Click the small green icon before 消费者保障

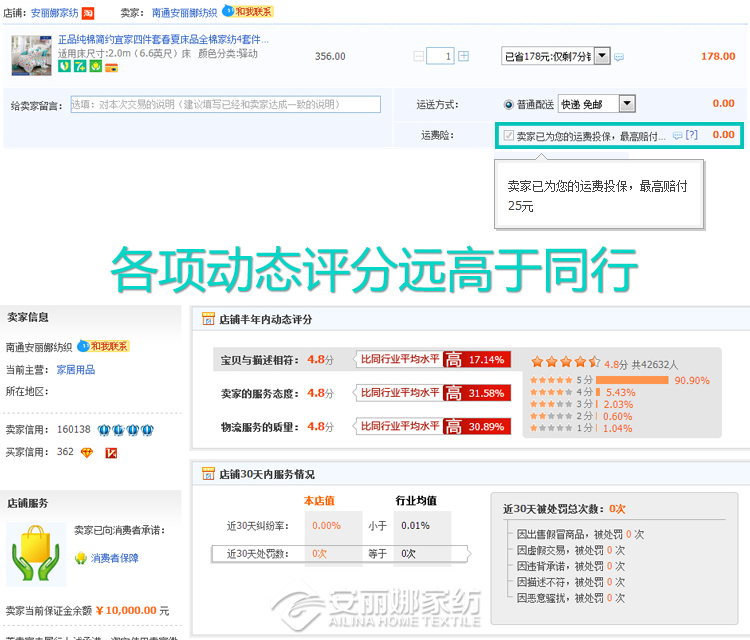[x=80, y=558]
